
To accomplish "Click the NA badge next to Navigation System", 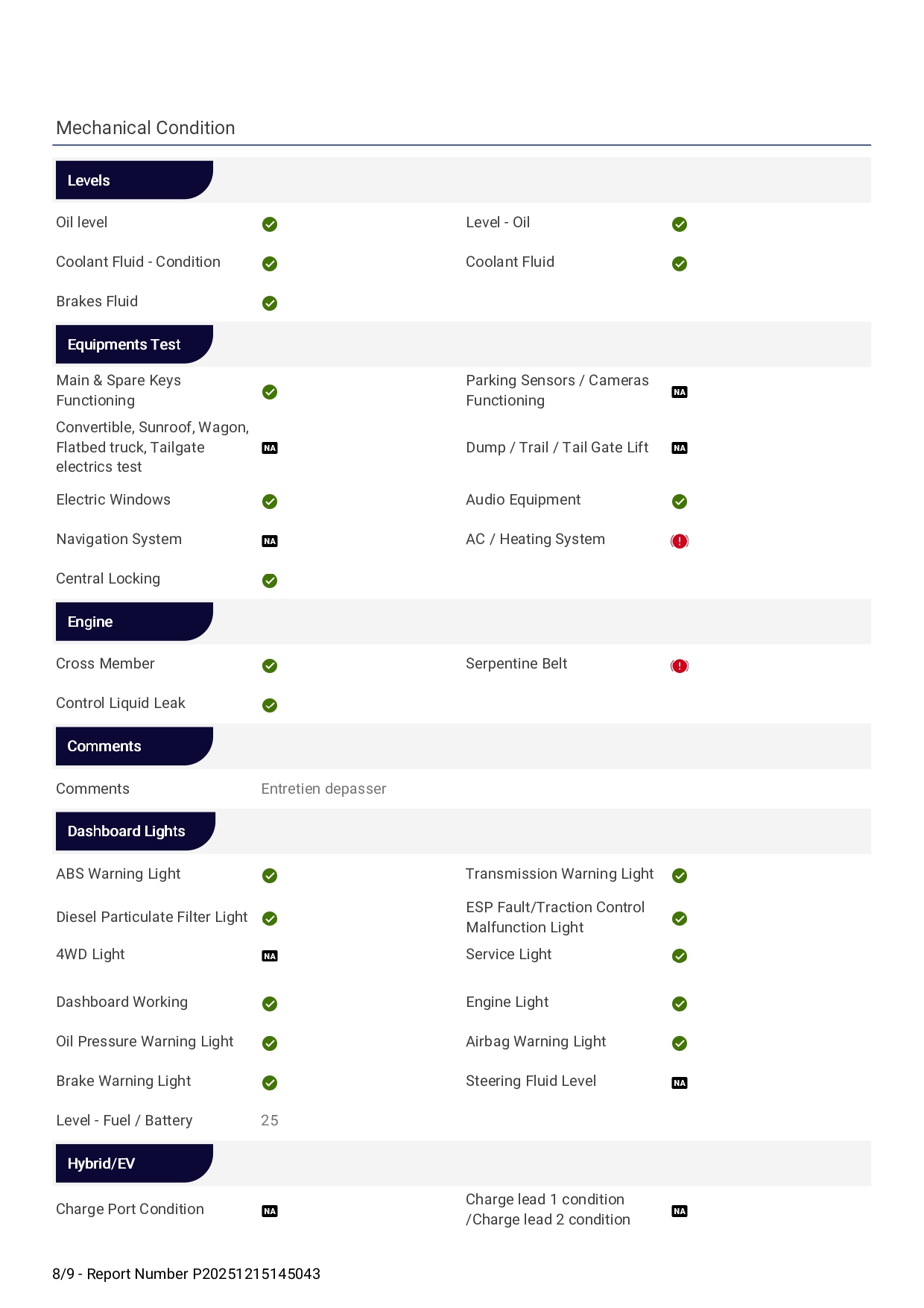I will (270, 541).
